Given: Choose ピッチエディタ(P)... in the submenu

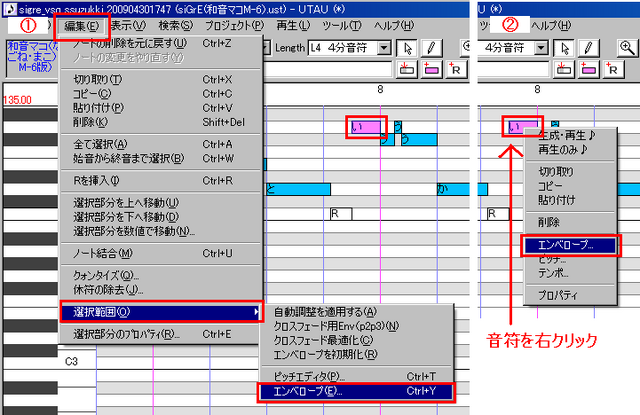Looking at the screenshot, I should pos(356,376).
